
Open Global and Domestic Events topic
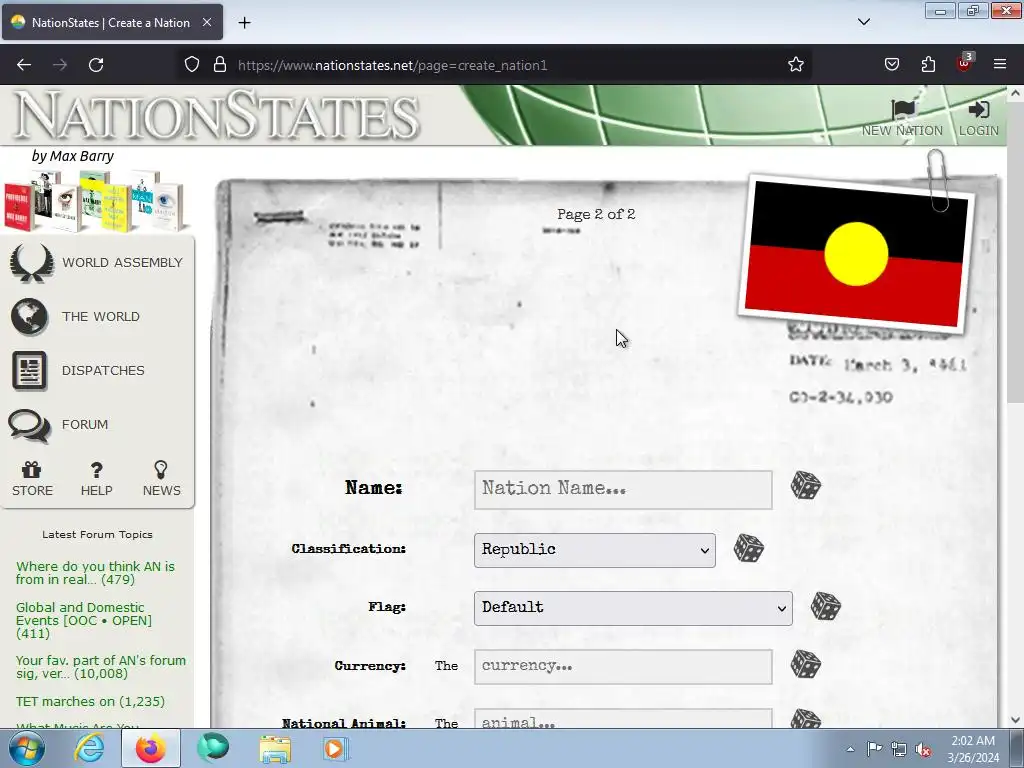pyautogui.click(x=84, y=620)
